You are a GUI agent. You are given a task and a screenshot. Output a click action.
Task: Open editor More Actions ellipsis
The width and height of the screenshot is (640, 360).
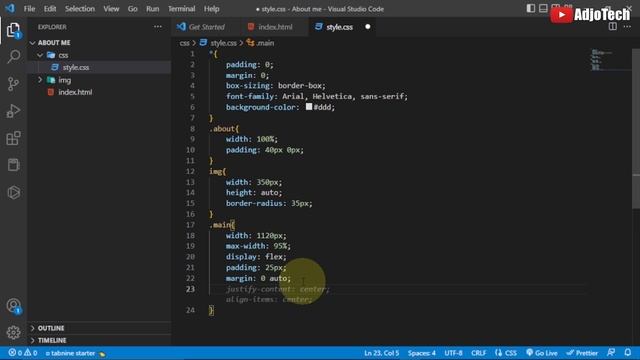tap(627, 27)
